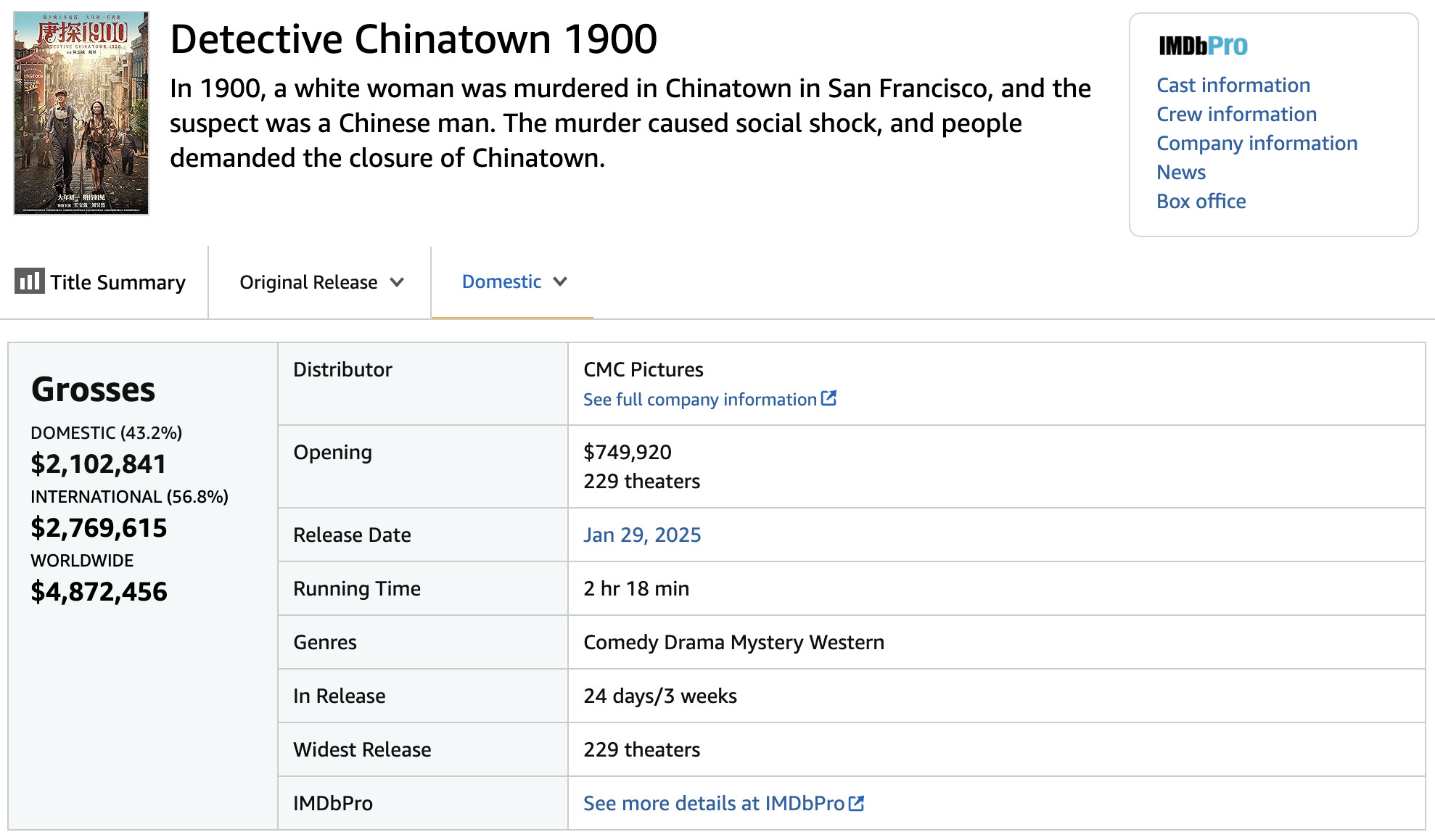This screenshot has width=1435, height=840.
Task: Click the Genres row label
Action: point(325,642)
